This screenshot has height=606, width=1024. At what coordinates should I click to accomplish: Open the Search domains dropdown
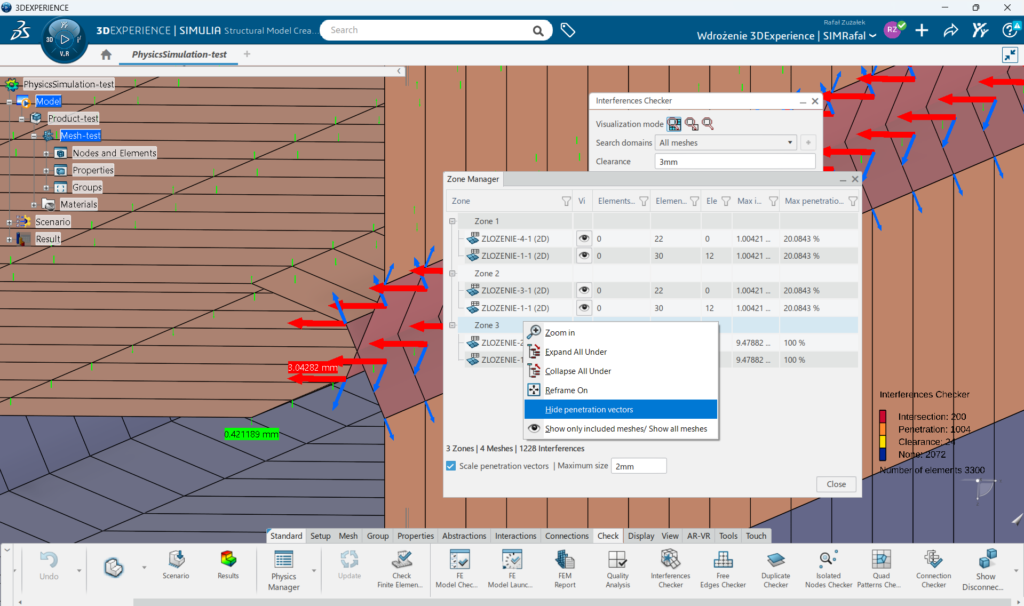(726, 143)
